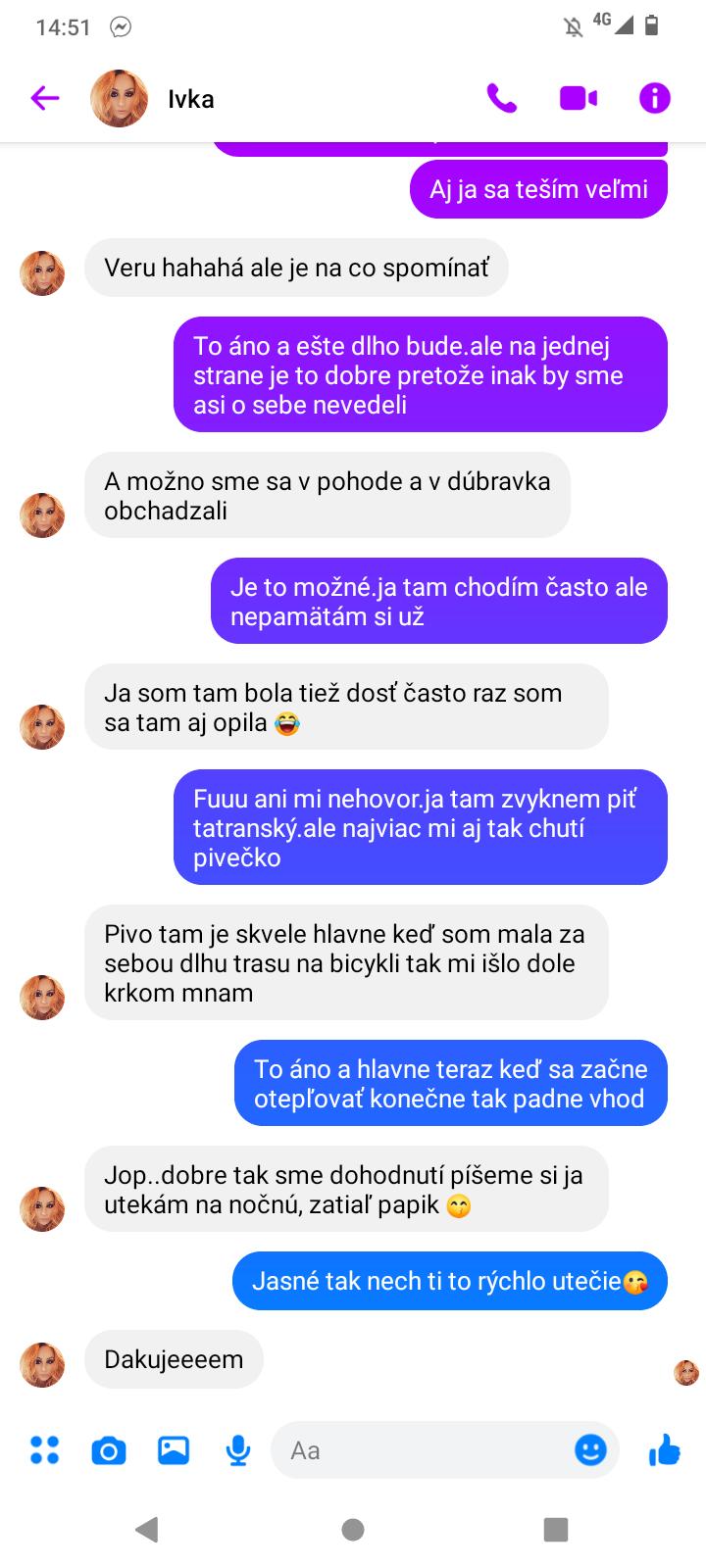Tap the Android recent apps square button
The height and width of the screenshot is (1568, 706).
[x=556, y=1529]
